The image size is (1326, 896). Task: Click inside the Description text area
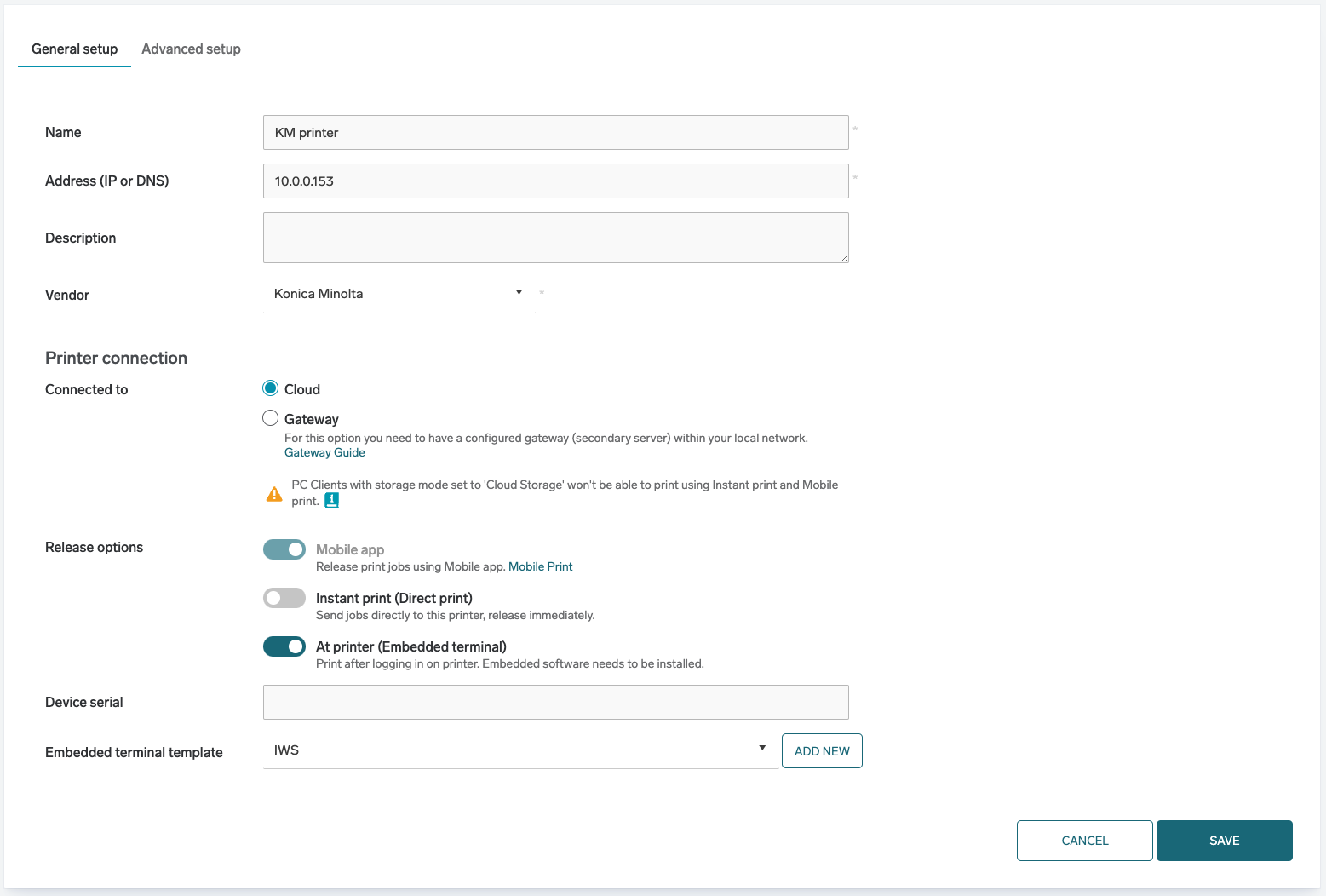pyautogui.click(x=555, y=238)
